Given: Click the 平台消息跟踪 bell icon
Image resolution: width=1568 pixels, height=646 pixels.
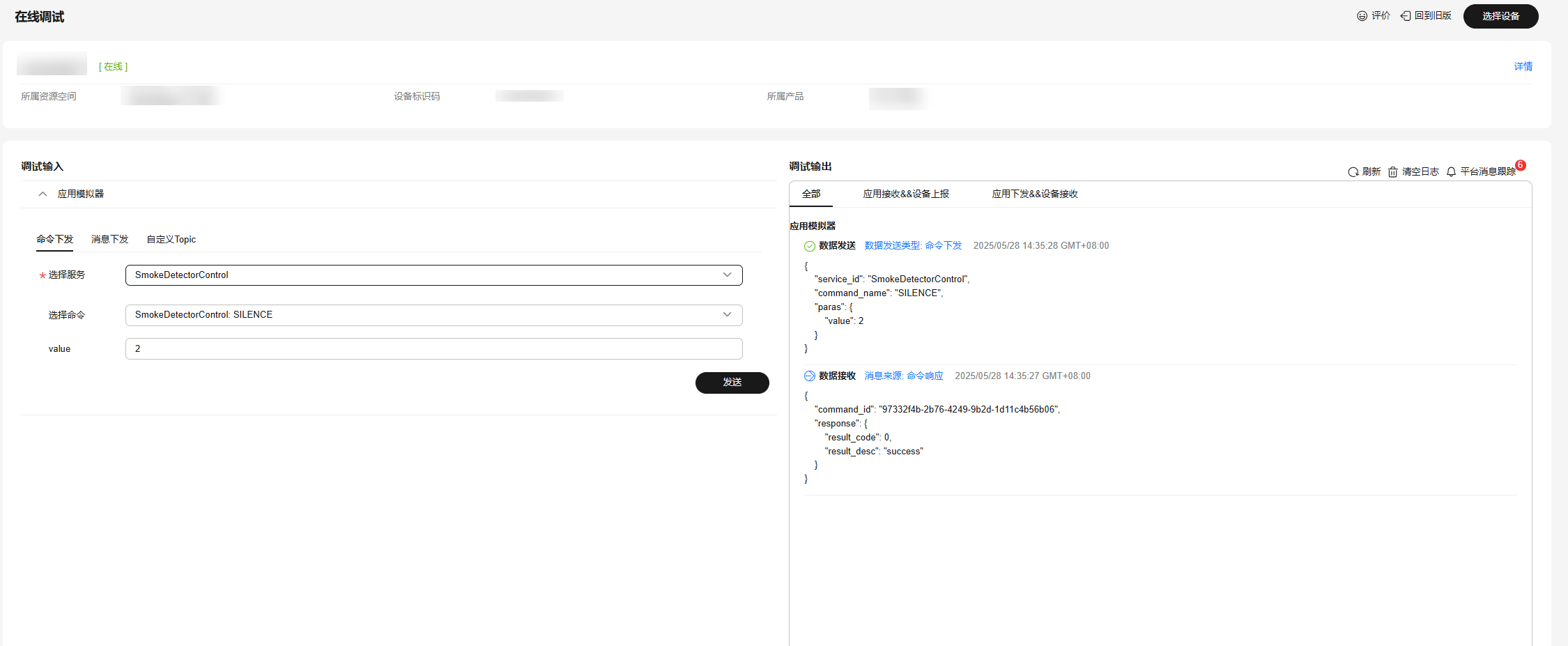Looking at the screenshot, I should pyautogui.click(x=1451, y=172).
